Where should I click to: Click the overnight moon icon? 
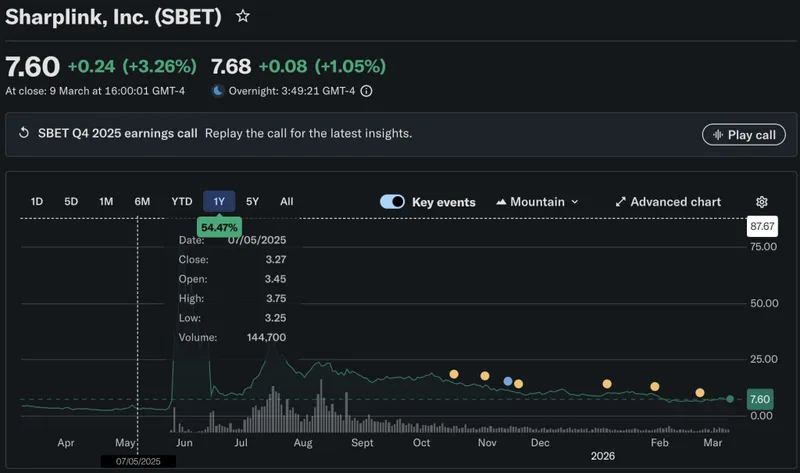[218, 91]
